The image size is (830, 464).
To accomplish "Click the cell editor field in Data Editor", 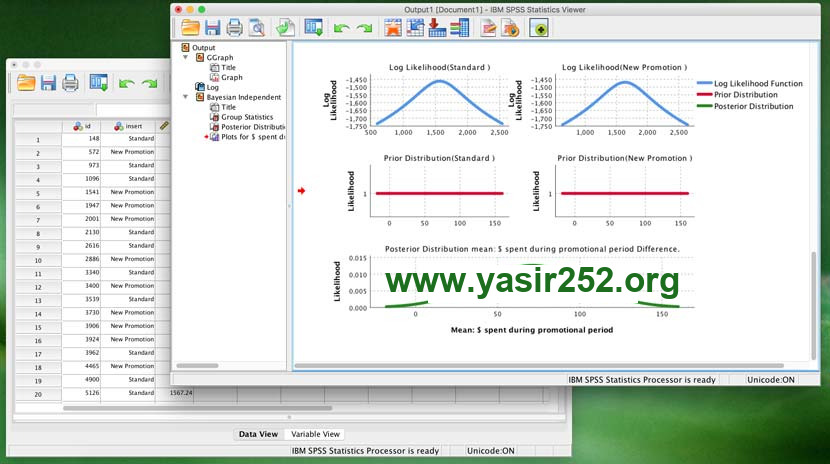I will (132, 110).
